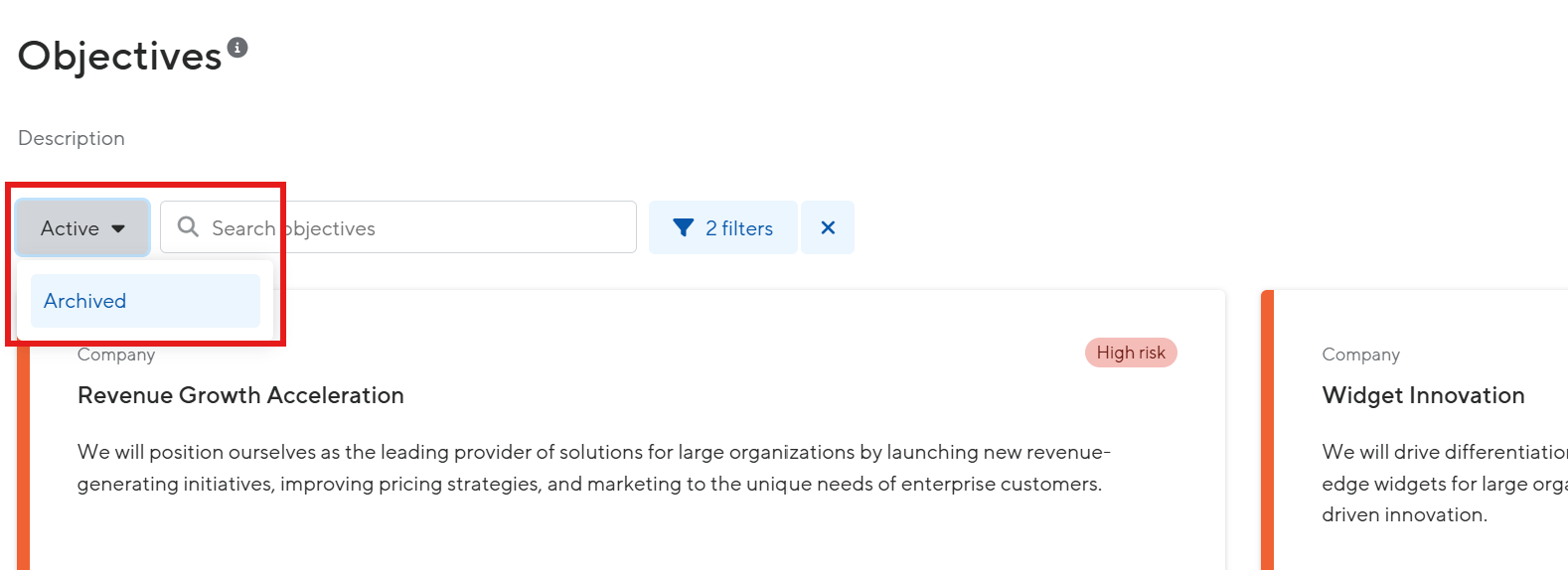
Task: Click Company label on Revenue Growth card
Action: 116,355
